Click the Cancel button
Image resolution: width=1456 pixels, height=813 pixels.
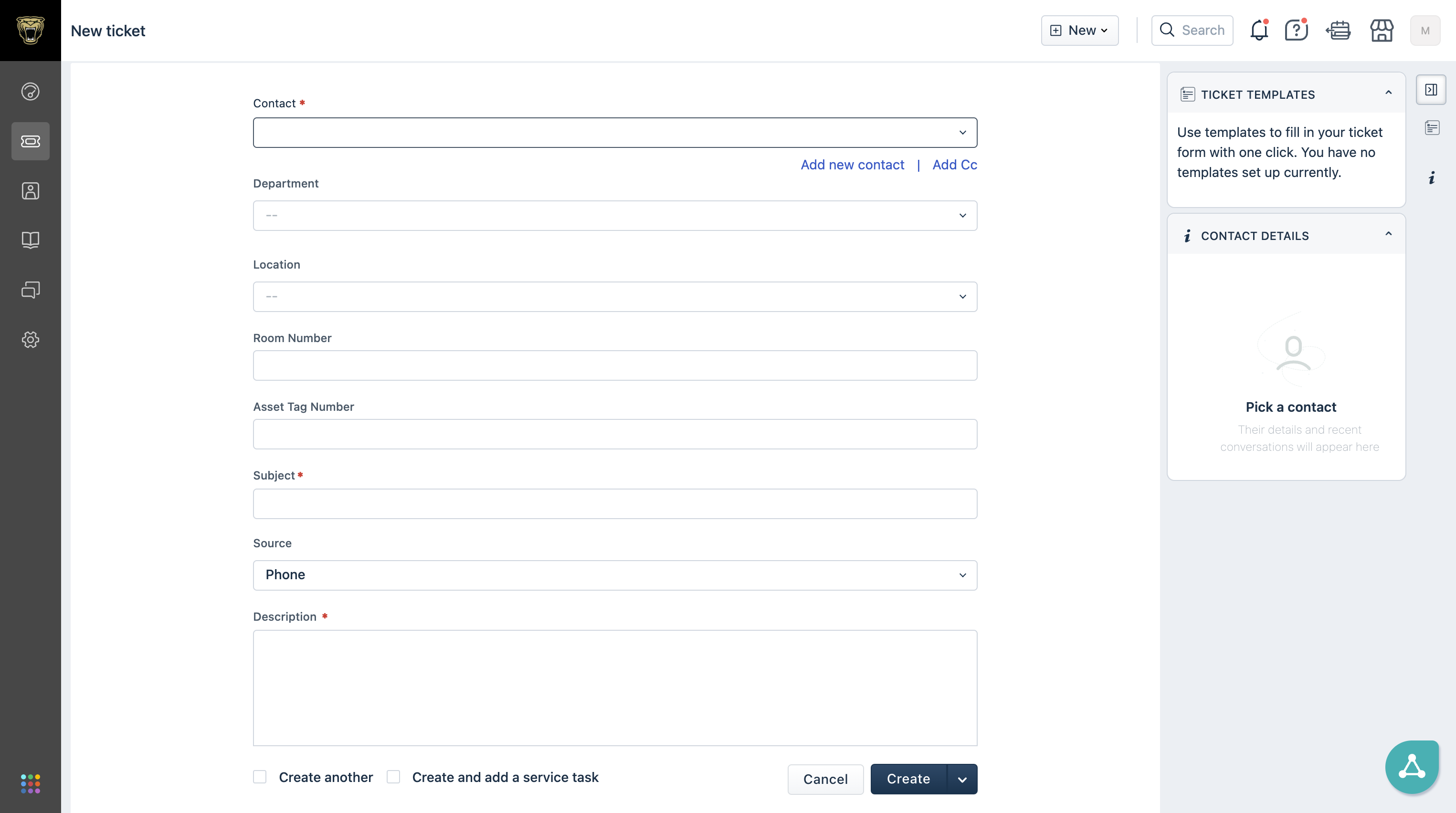[x=826, y=779]
